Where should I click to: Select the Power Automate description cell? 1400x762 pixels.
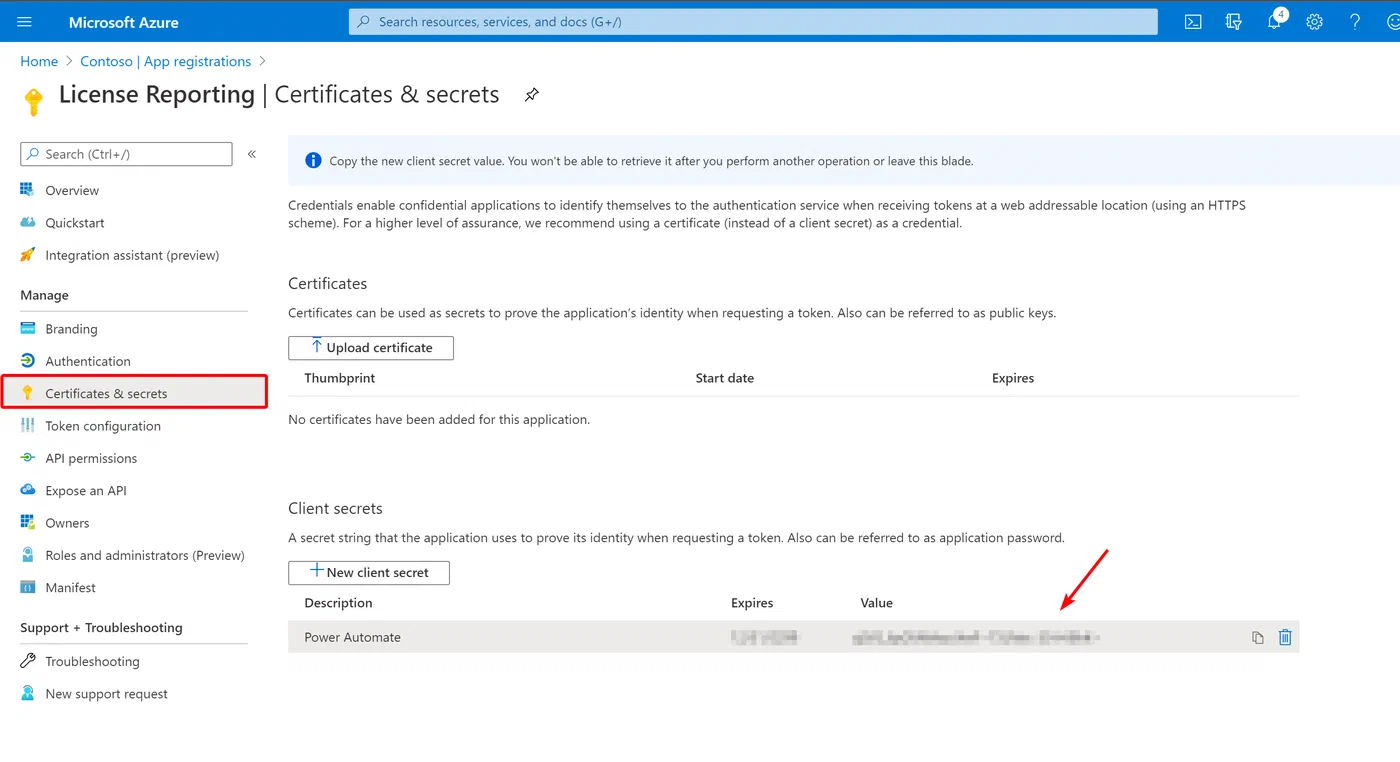click(x=352, y=637)
